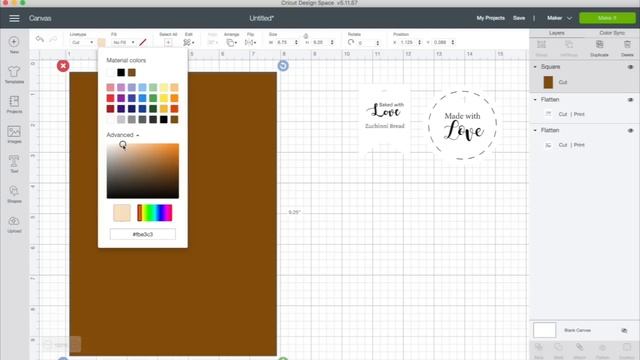Click the Make It button
Screen dimensions: 640x360
pos(607,18)
